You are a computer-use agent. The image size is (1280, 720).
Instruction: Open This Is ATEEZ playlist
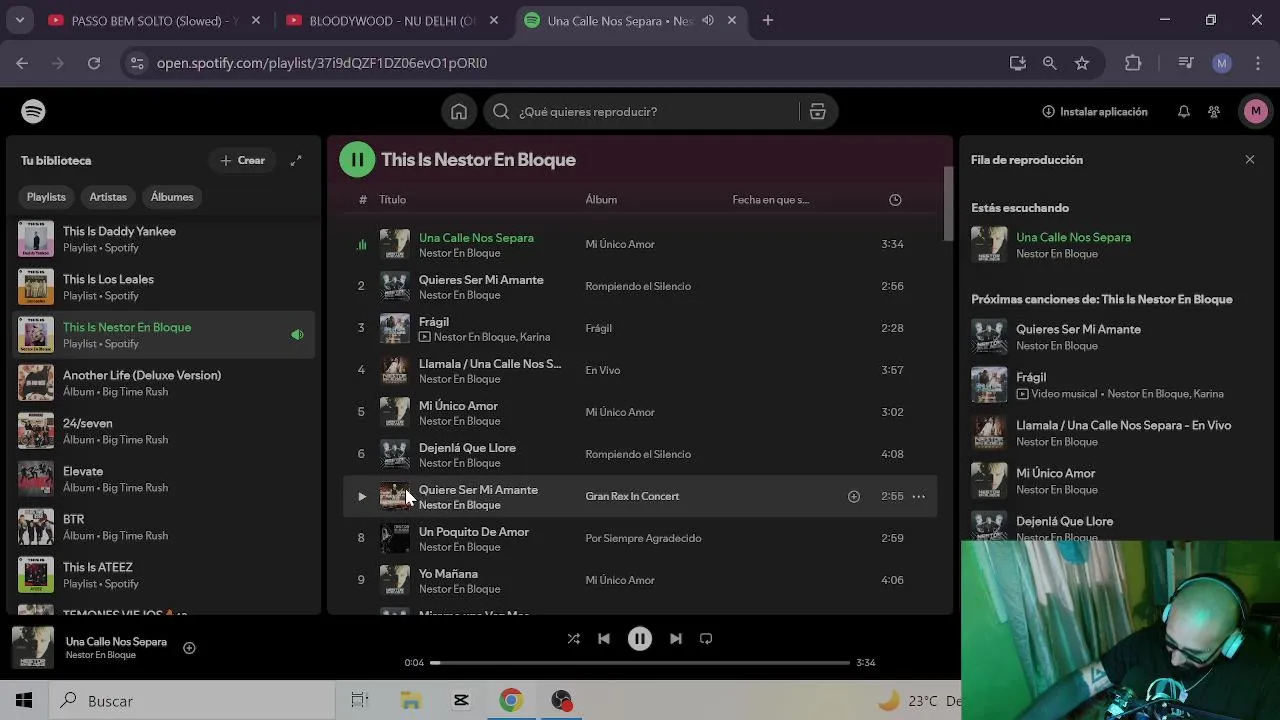pos(161,575)
